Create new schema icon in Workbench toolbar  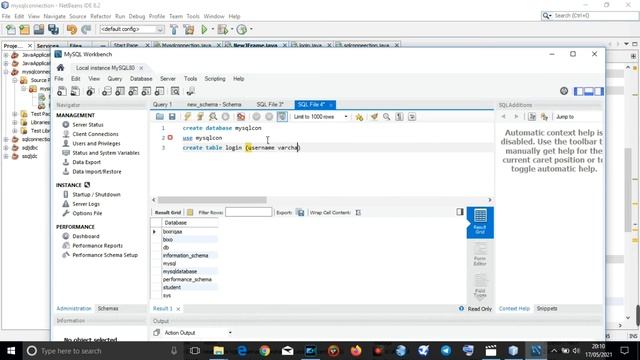pos(107,91)
